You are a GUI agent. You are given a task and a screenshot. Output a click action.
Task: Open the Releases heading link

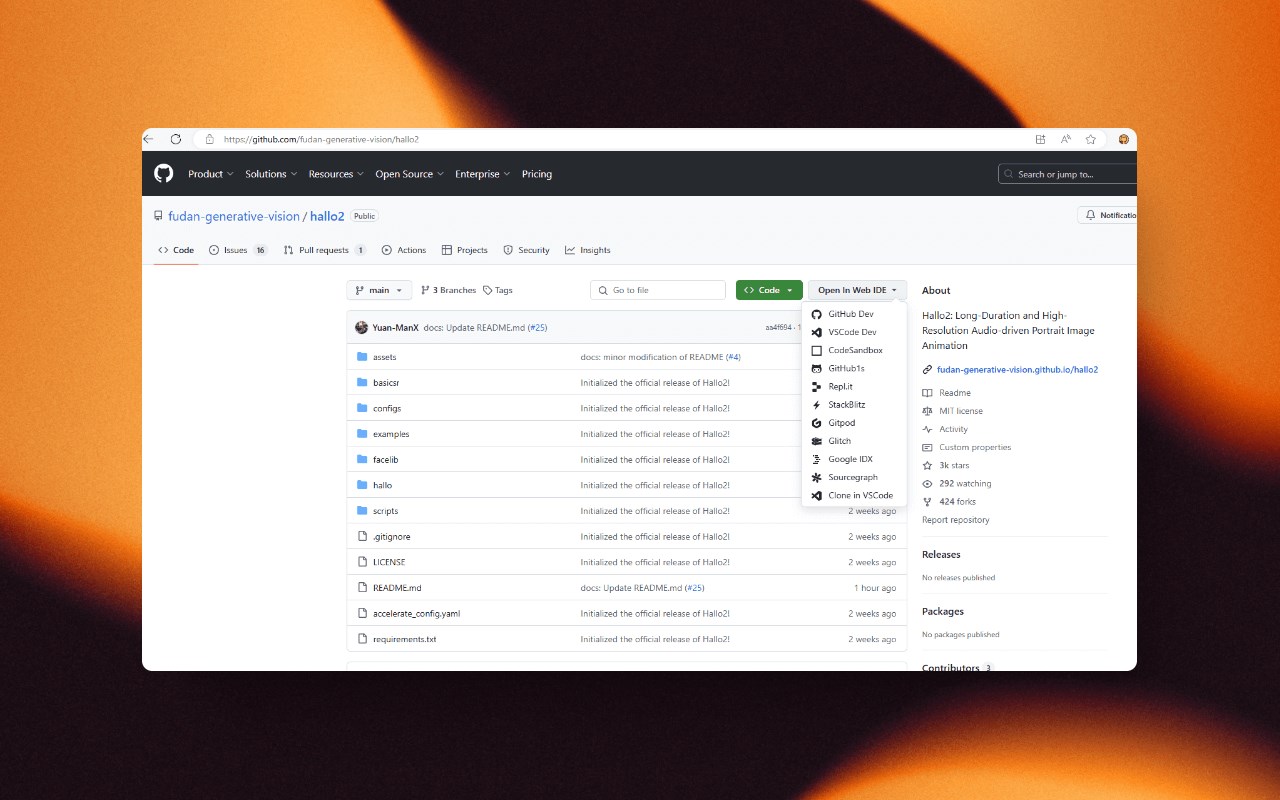(941, 554)
